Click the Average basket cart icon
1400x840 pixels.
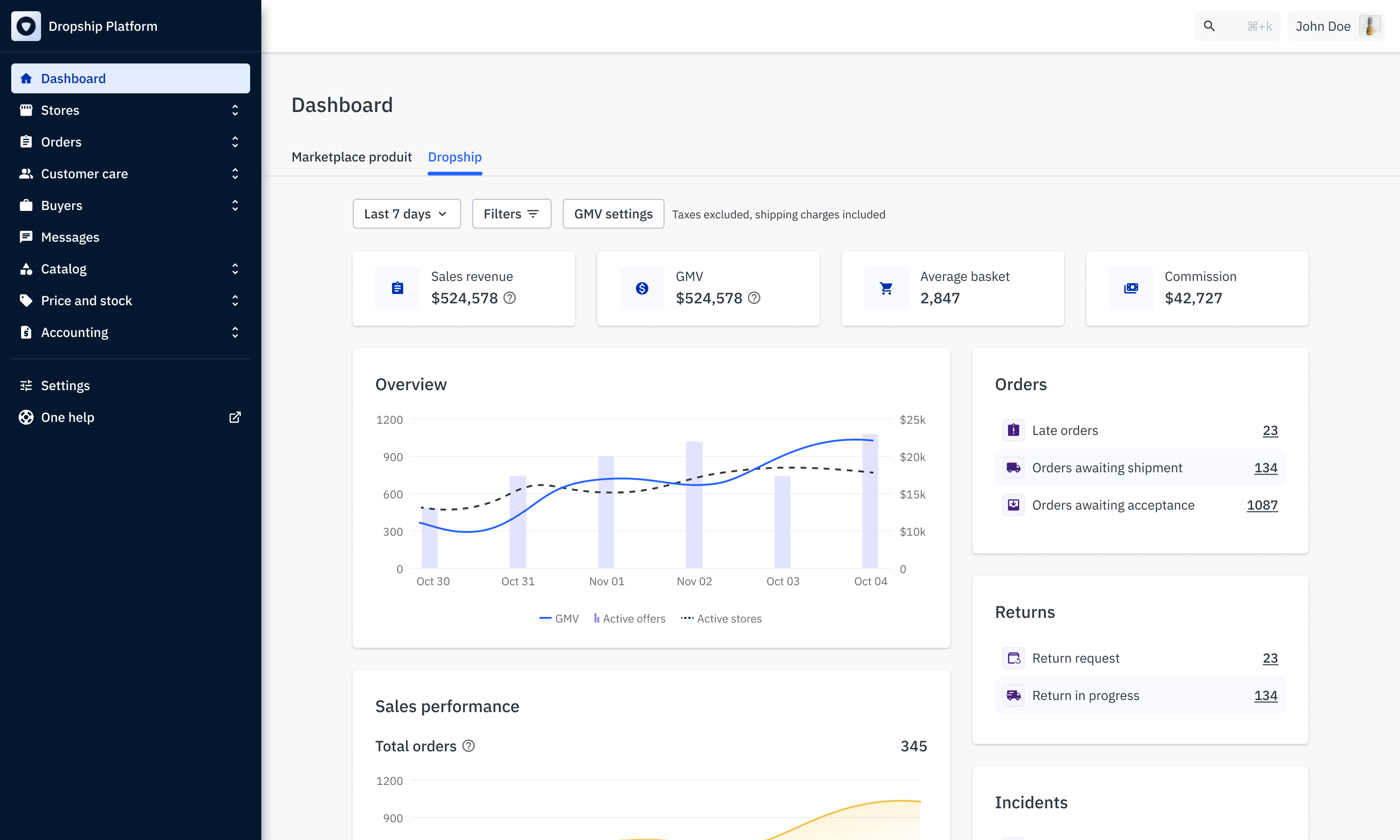click(887, 288)
